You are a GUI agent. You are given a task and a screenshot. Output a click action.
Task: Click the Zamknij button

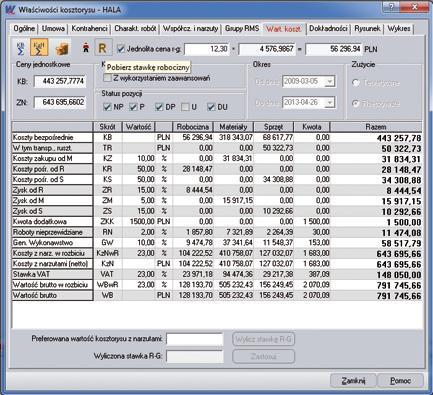pos(353,380)
